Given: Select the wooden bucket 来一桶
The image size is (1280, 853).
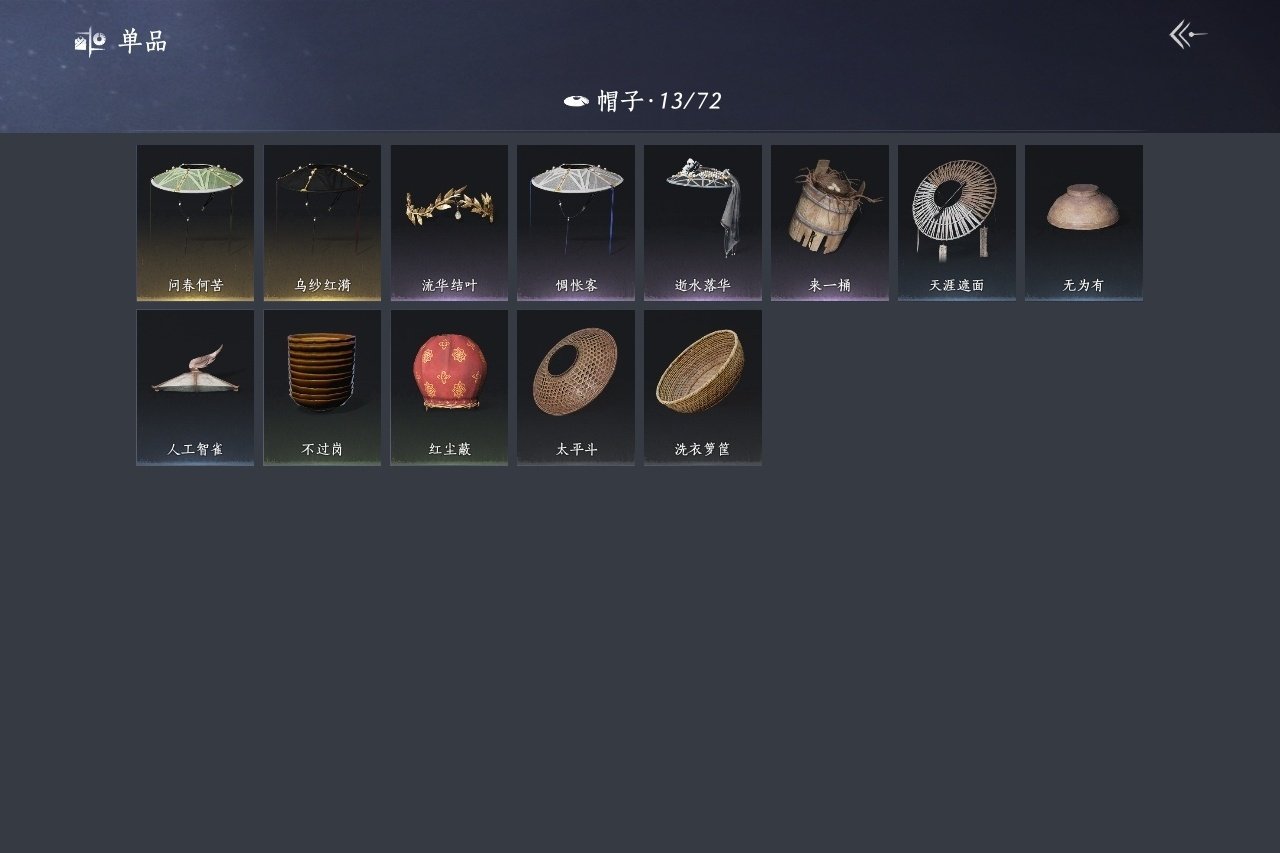Looking at the screenshot, I should click(830, 223).
